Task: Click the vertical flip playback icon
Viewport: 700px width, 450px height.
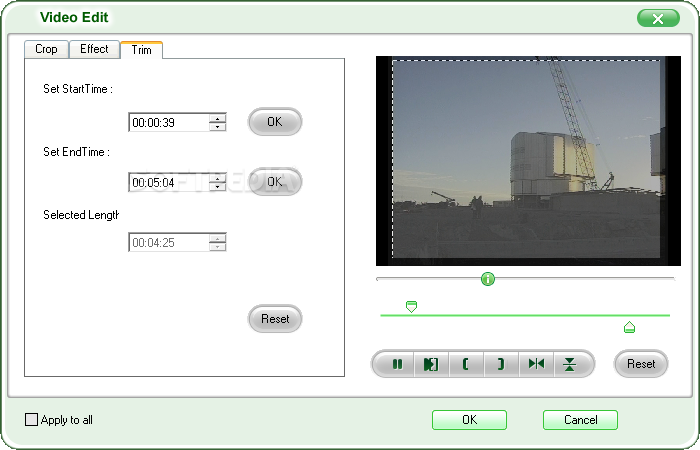Action: (570, 364)
